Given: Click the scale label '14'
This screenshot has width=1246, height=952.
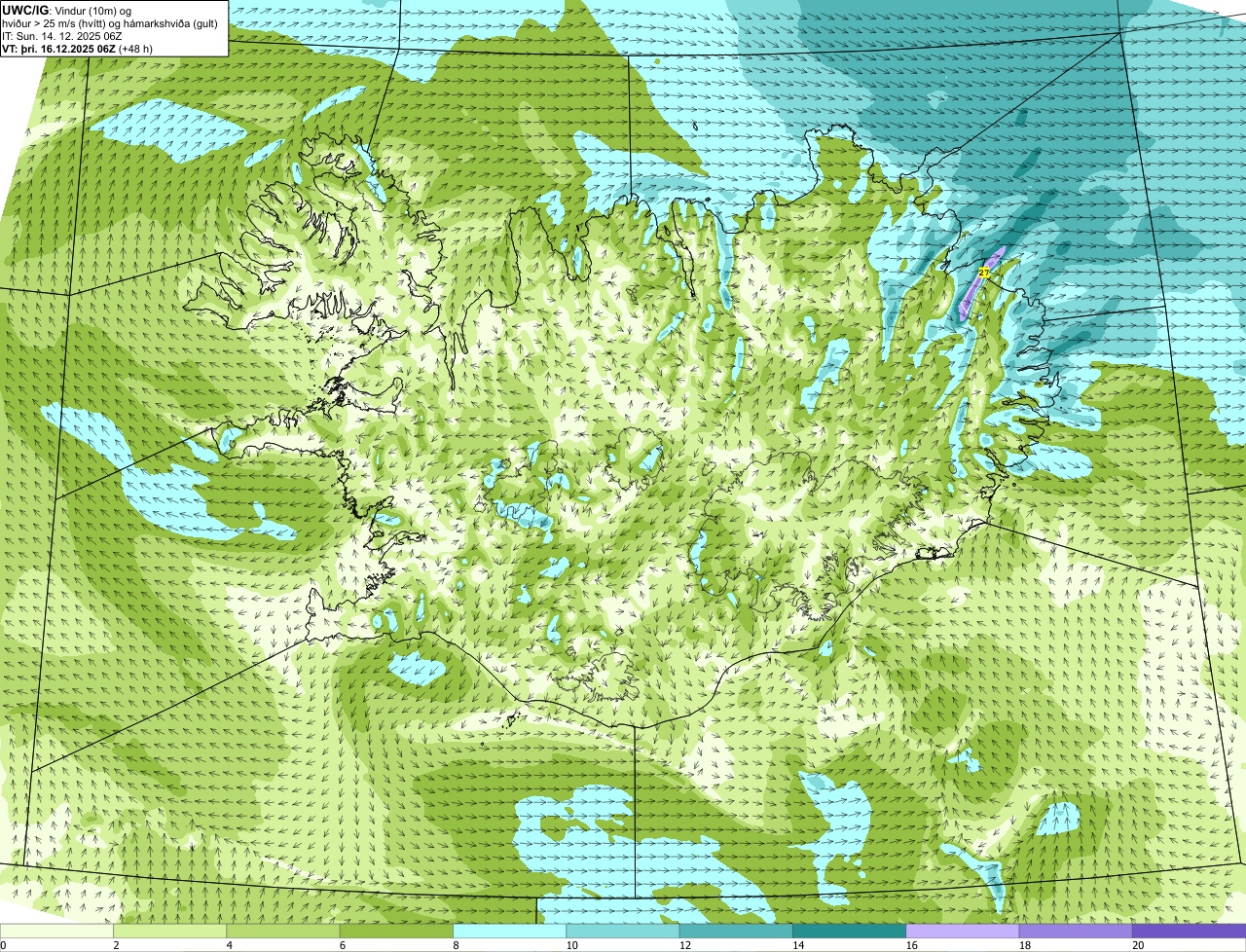Looking at the screenshot, I should (798, 945).
